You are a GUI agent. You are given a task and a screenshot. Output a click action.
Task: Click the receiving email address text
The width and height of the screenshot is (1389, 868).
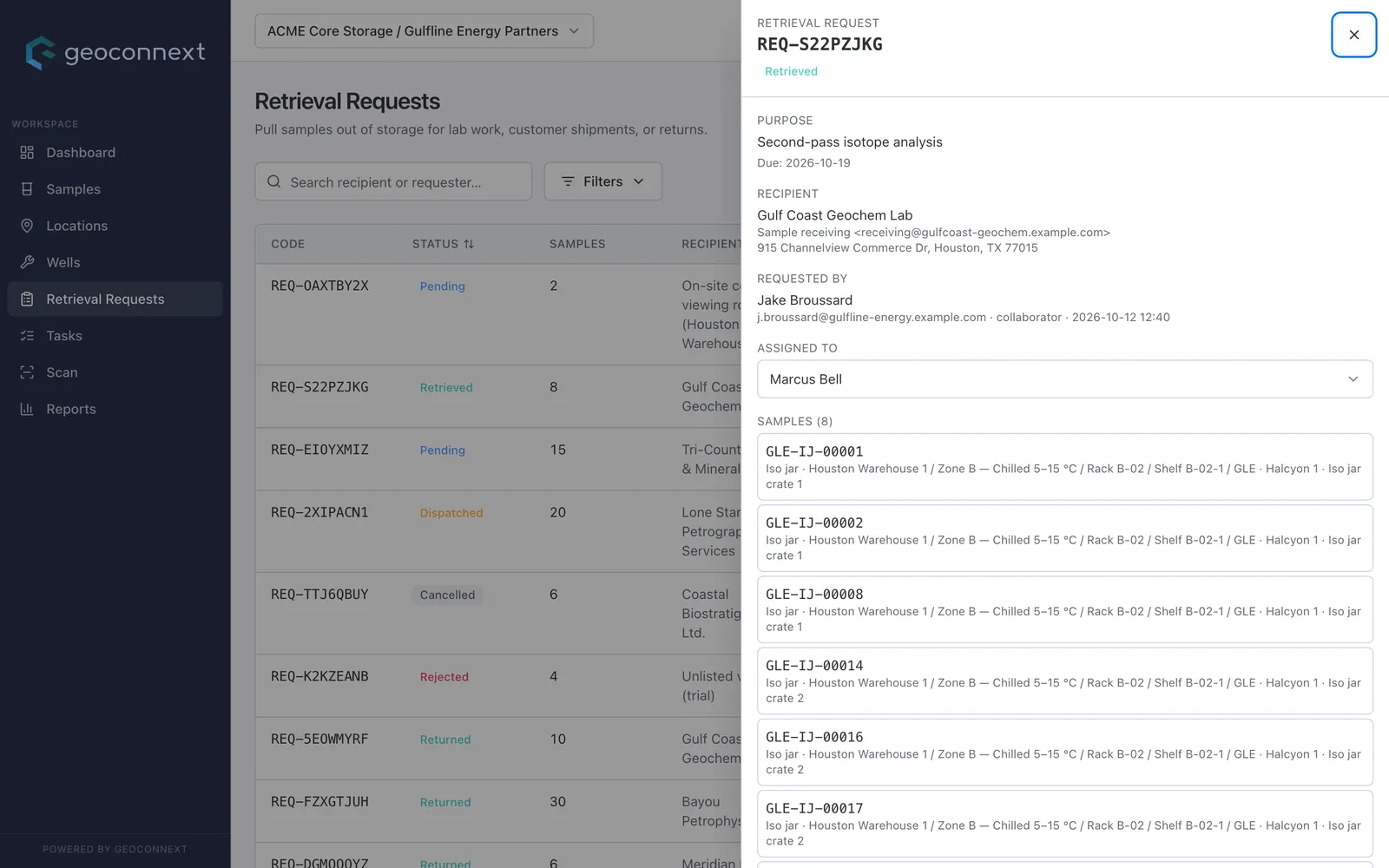point(982,233)
